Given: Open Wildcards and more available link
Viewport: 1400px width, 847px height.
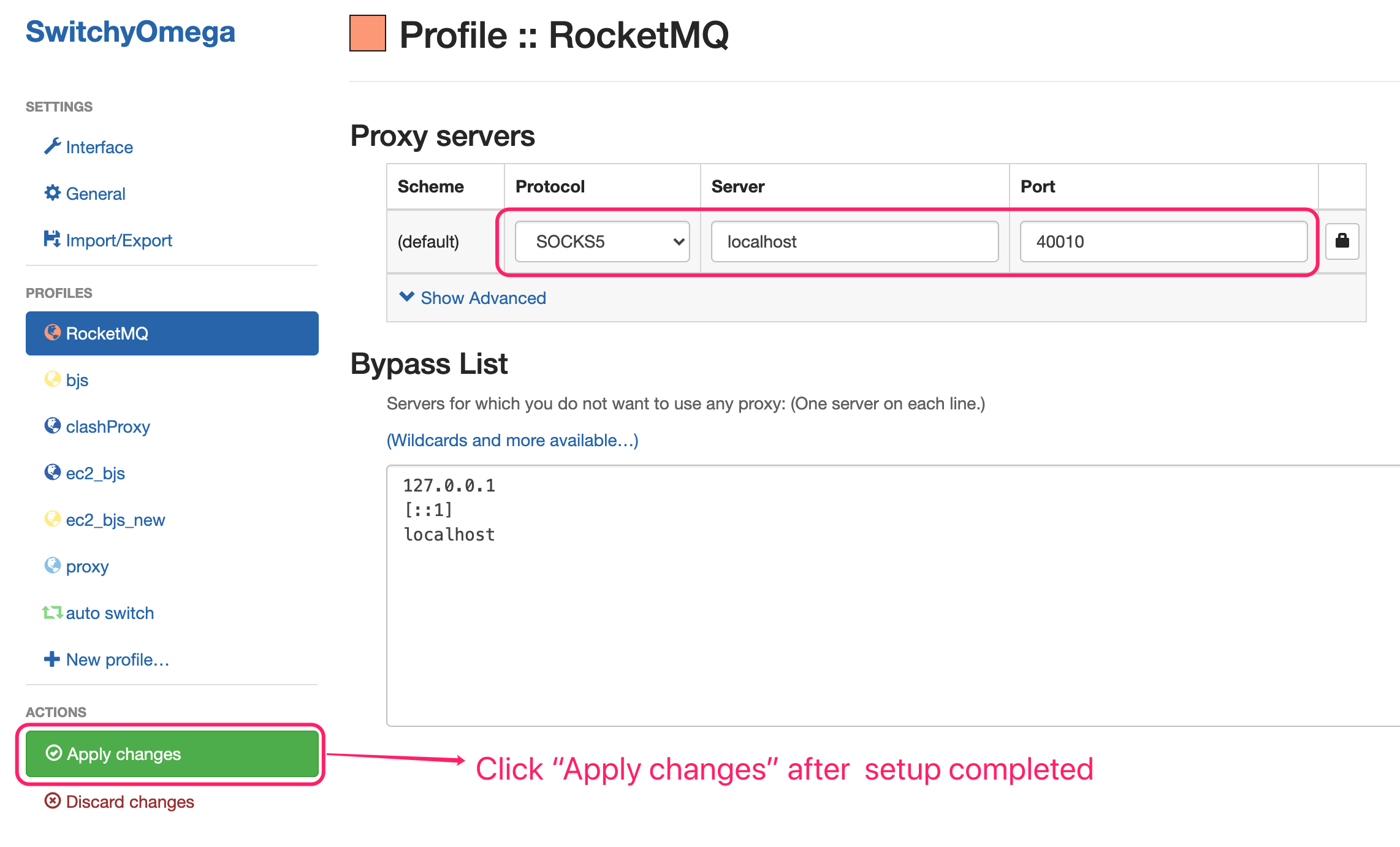Looking at the screenshot, I should (512, 440).
